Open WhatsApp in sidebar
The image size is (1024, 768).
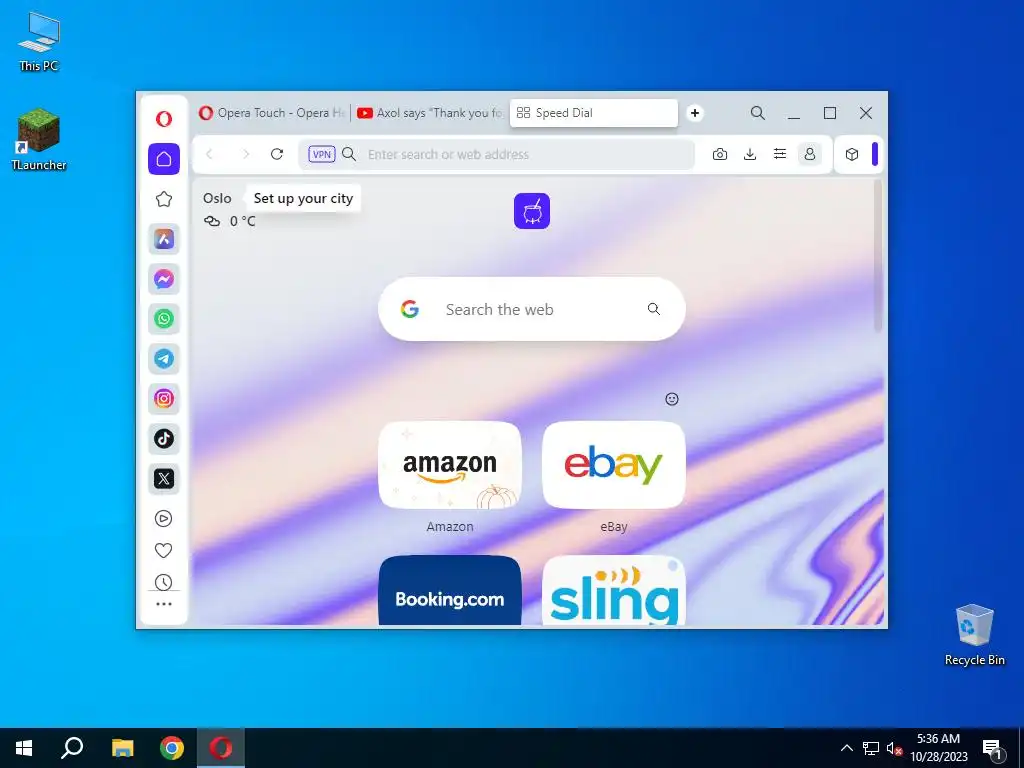pyautogui.click(x=164, y=319)
